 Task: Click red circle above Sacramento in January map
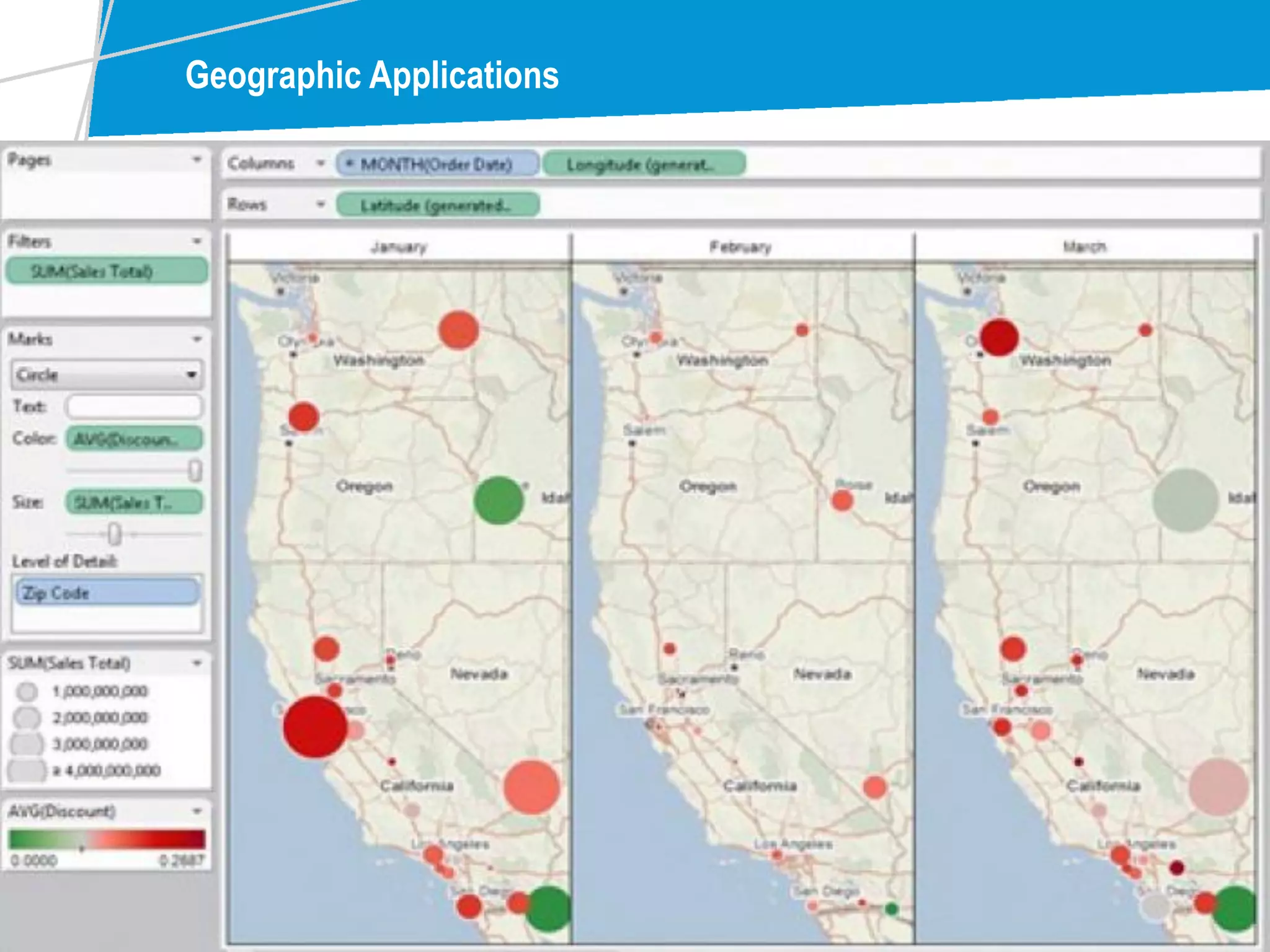point(326,649)
